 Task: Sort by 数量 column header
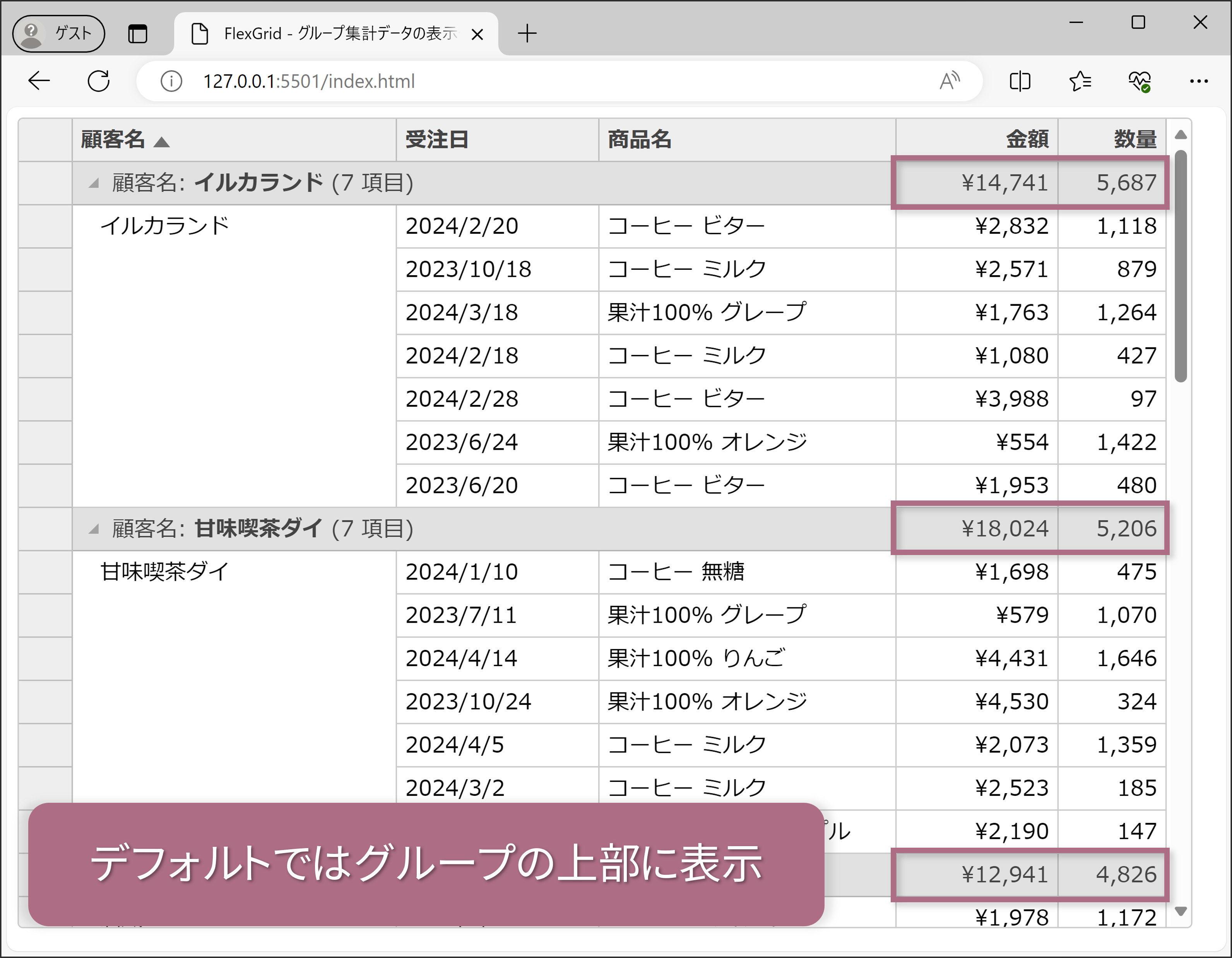pos(1112,140)
